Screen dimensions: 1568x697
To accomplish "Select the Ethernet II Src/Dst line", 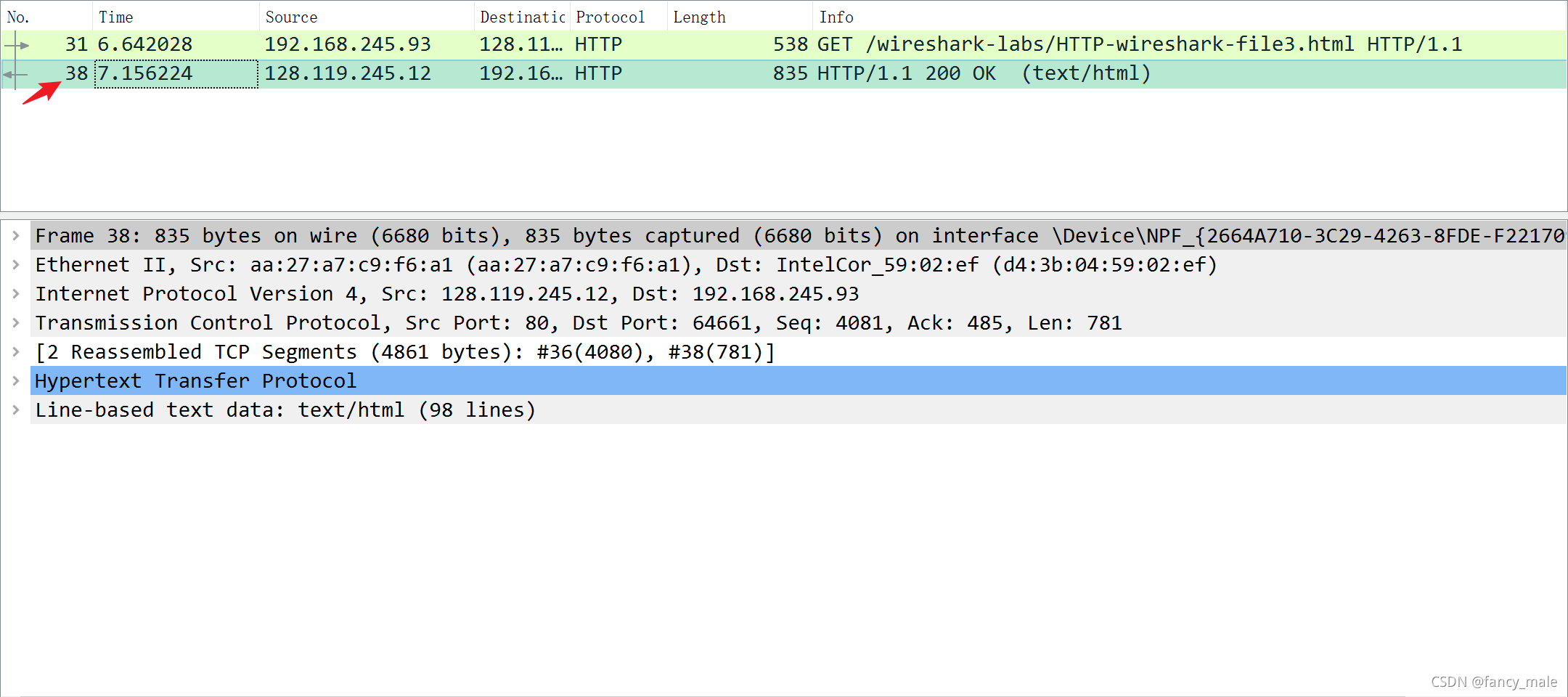I will pos(799,264).
